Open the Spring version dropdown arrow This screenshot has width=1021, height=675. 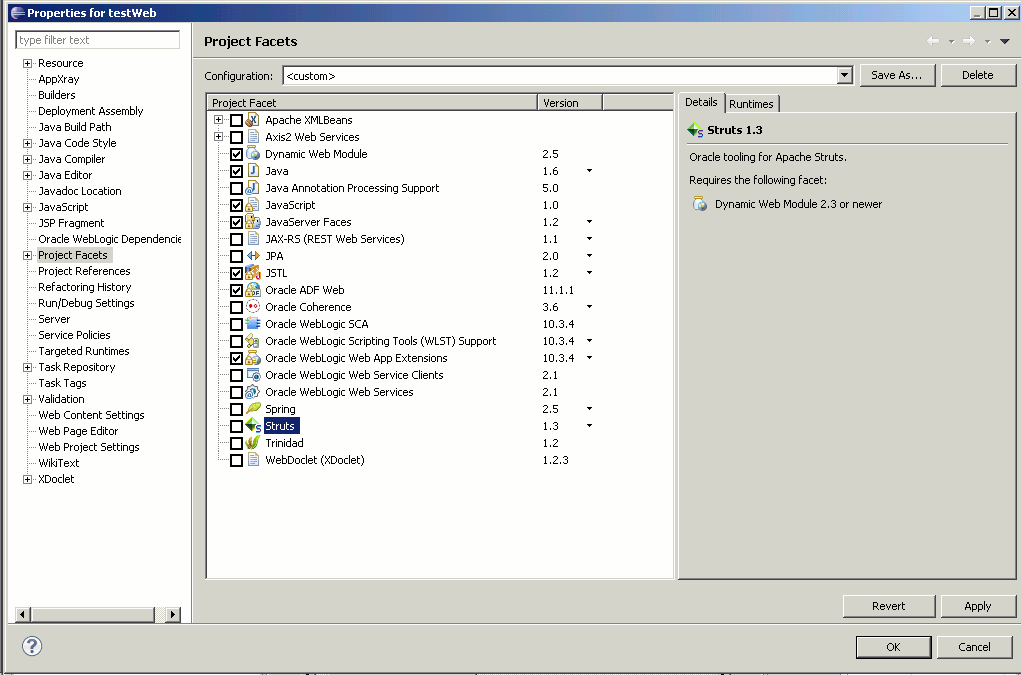click(x=589, y=409)
